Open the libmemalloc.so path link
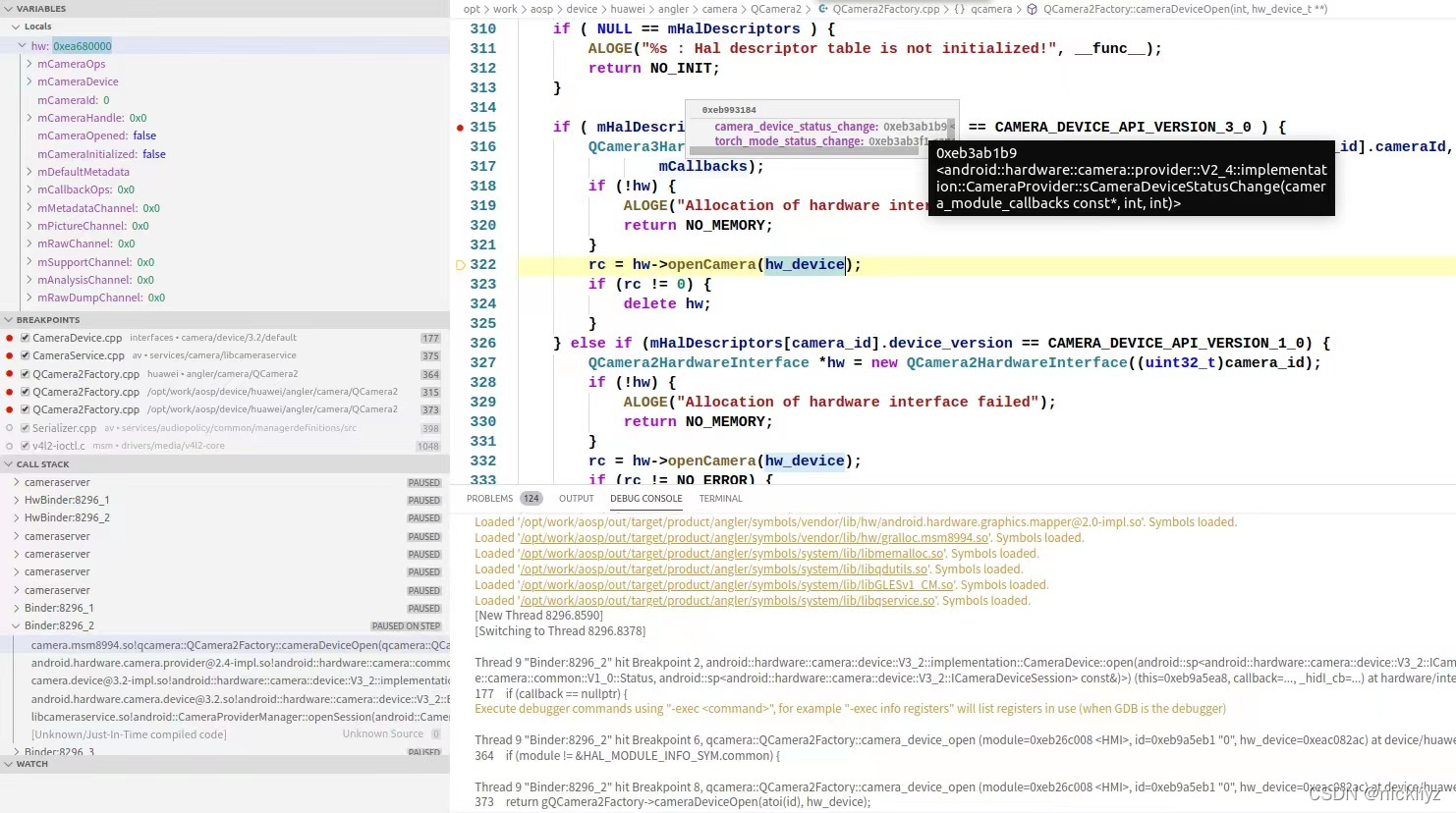1456x813 pixels. 731,554
